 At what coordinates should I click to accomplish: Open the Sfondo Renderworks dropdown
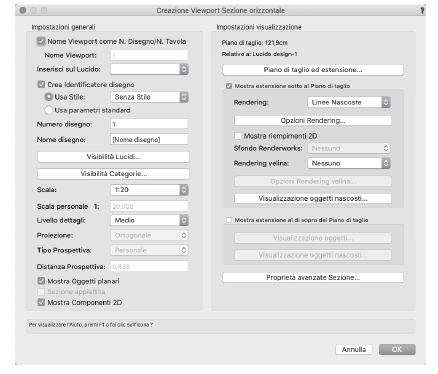click(x=349, y=148)
